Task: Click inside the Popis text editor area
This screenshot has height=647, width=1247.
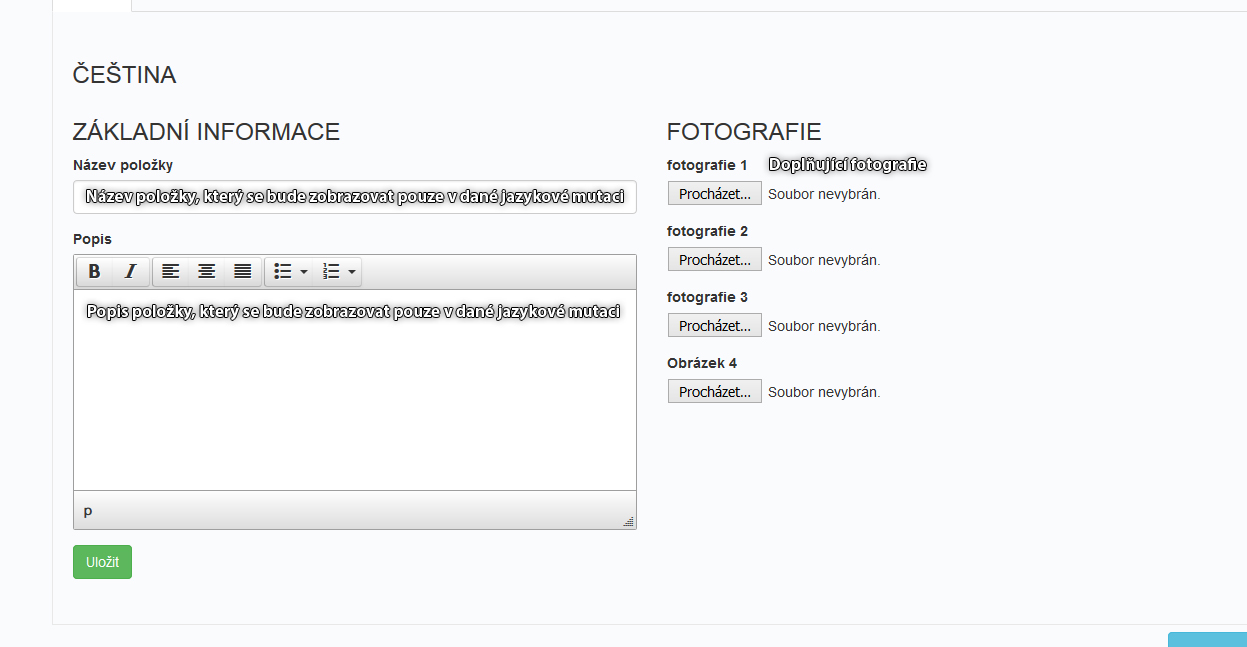Action: [355, 390]
